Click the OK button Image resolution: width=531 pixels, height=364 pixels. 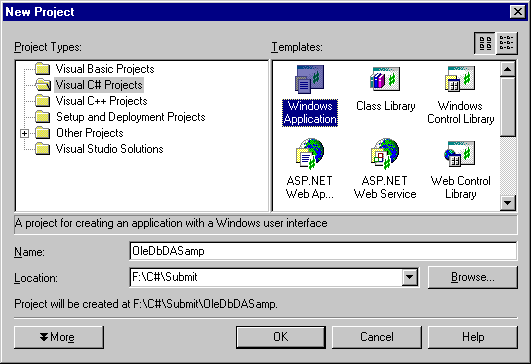[281, 337]
